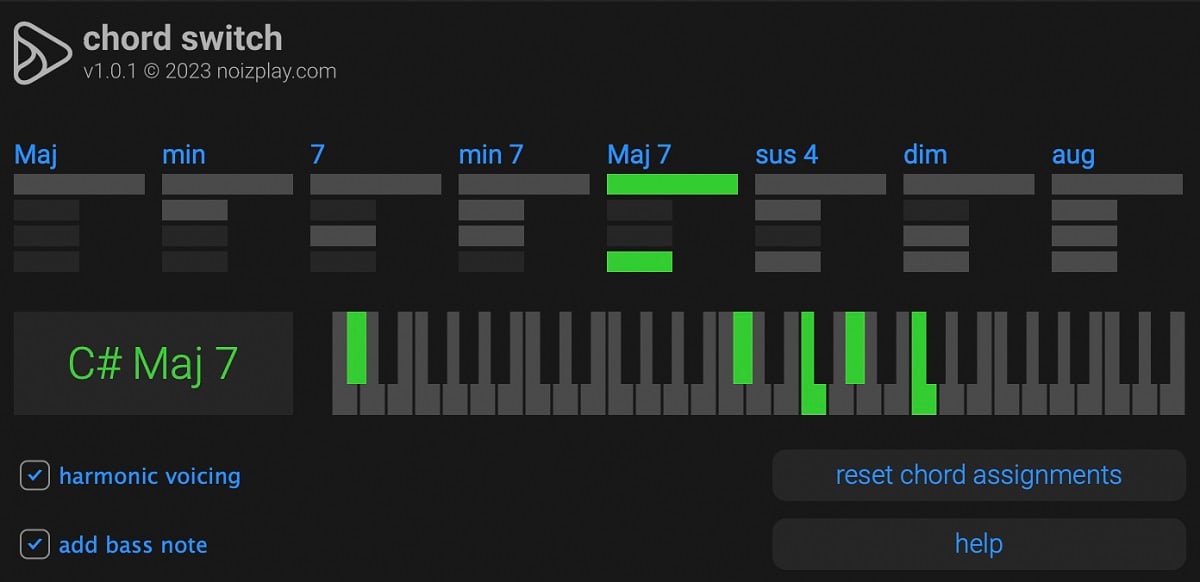Click the brighter small bar under 7
The width and height of the screenshot is (1200, 582).
coord(343,236)
